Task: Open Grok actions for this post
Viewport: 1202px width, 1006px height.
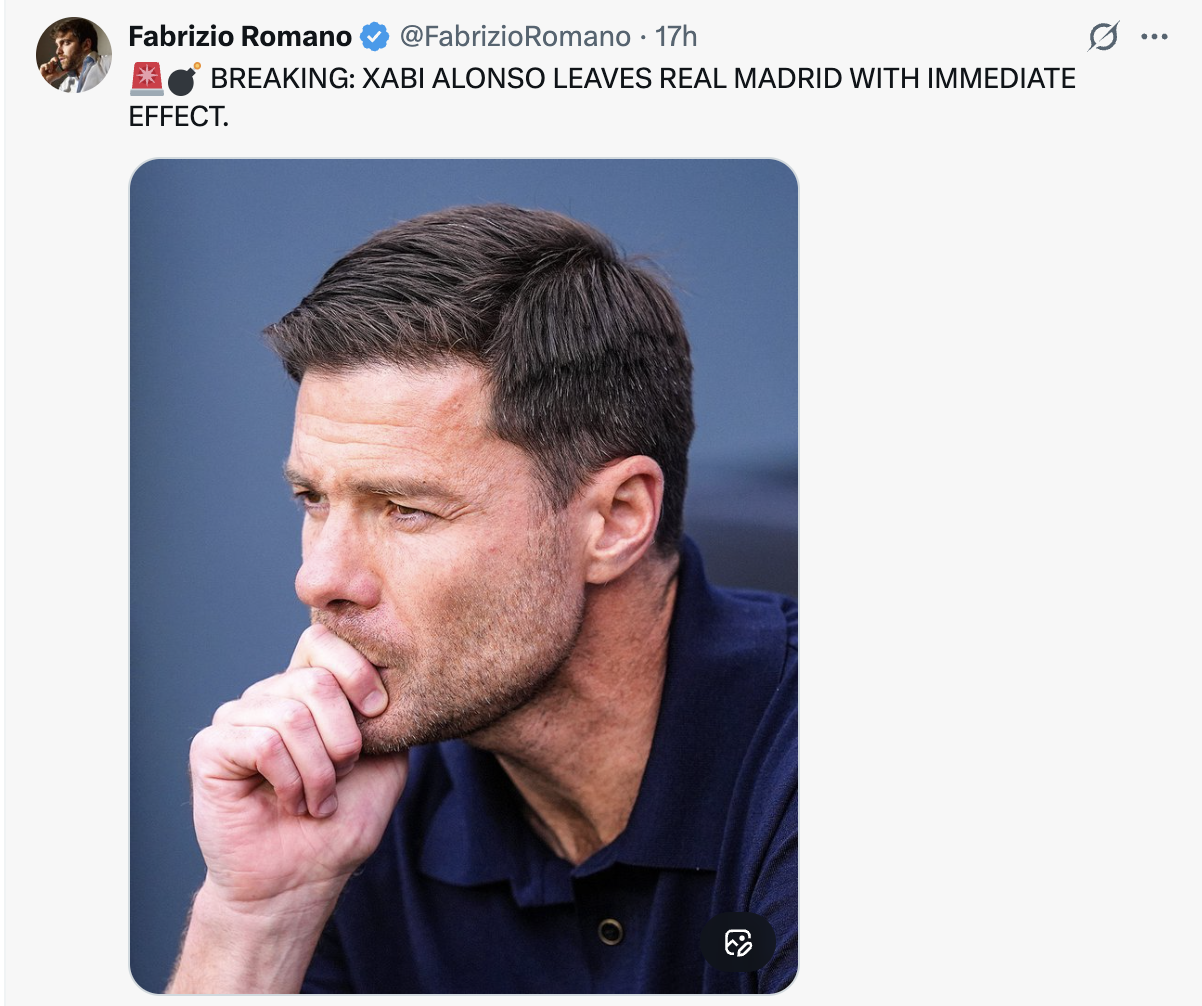Action: 1103,38
